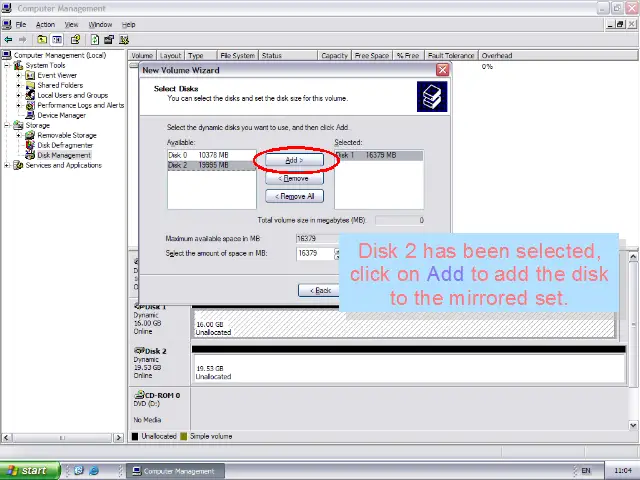Viewport: 640px width, 480px height.
Task: Sort by the Volume column header
Action: coord(142,56)
